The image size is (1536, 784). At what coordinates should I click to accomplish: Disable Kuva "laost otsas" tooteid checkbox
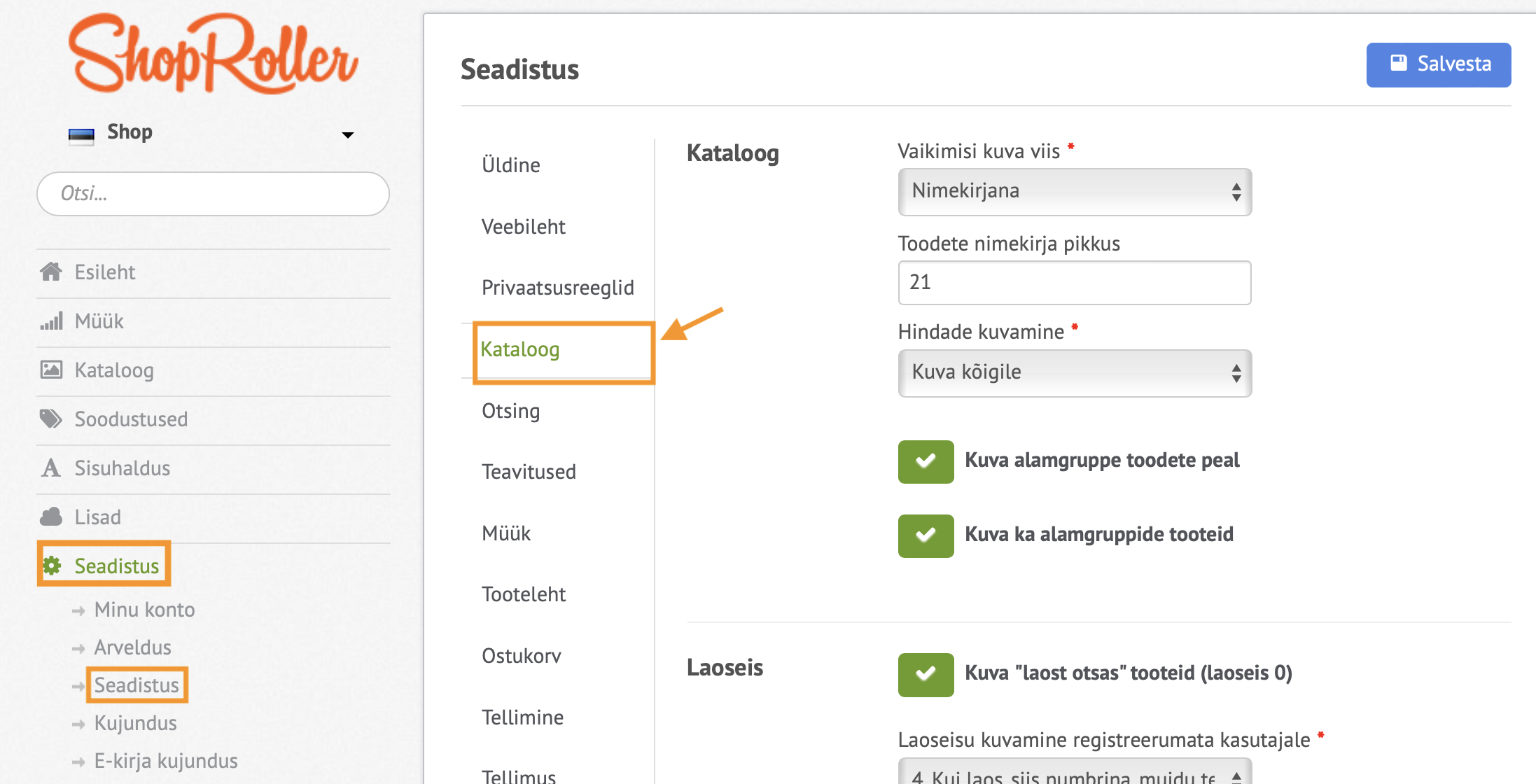tap(926, 674)
